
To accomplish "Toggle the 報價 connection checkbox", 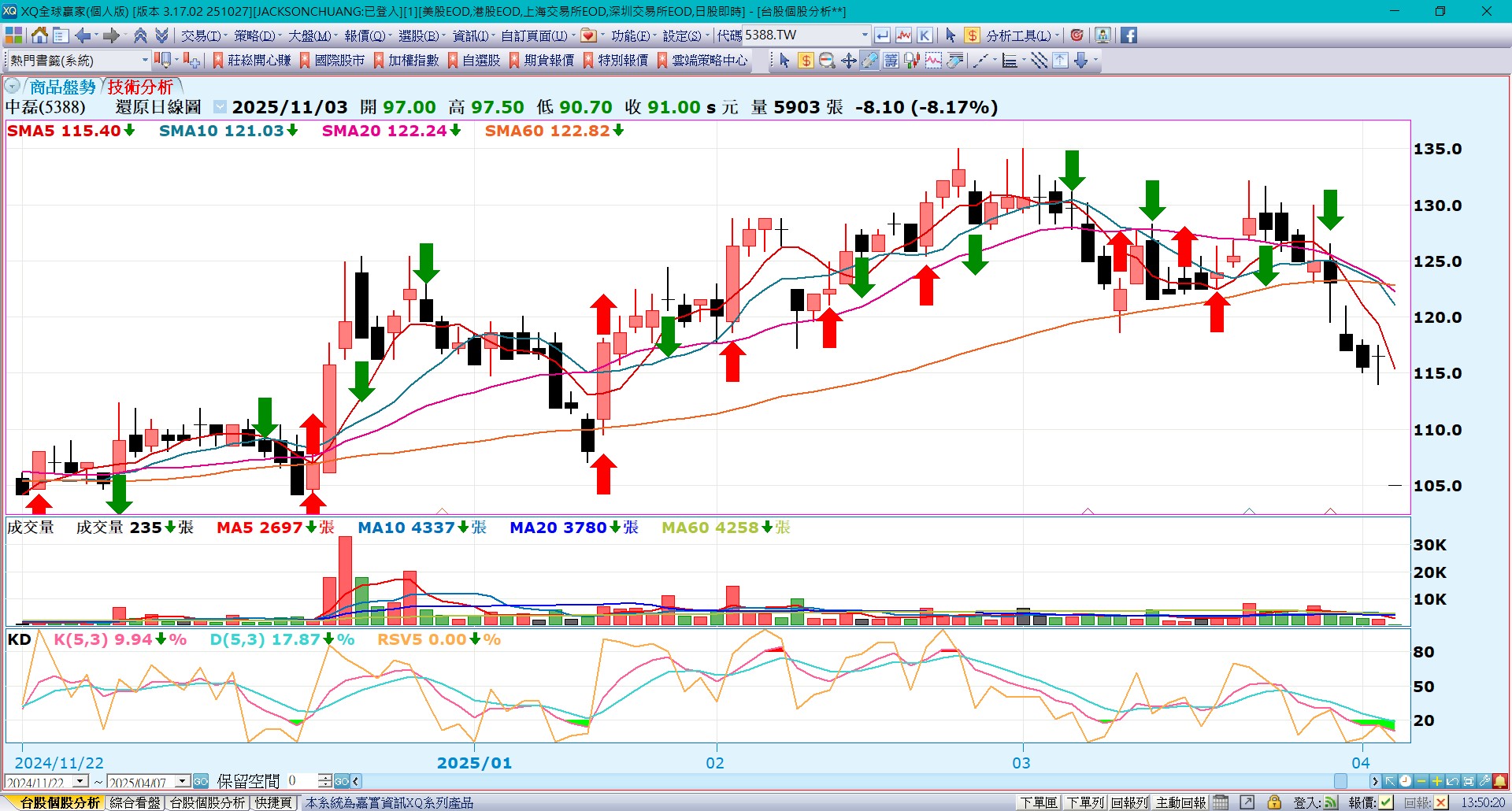I will (x=1386, y=802).
